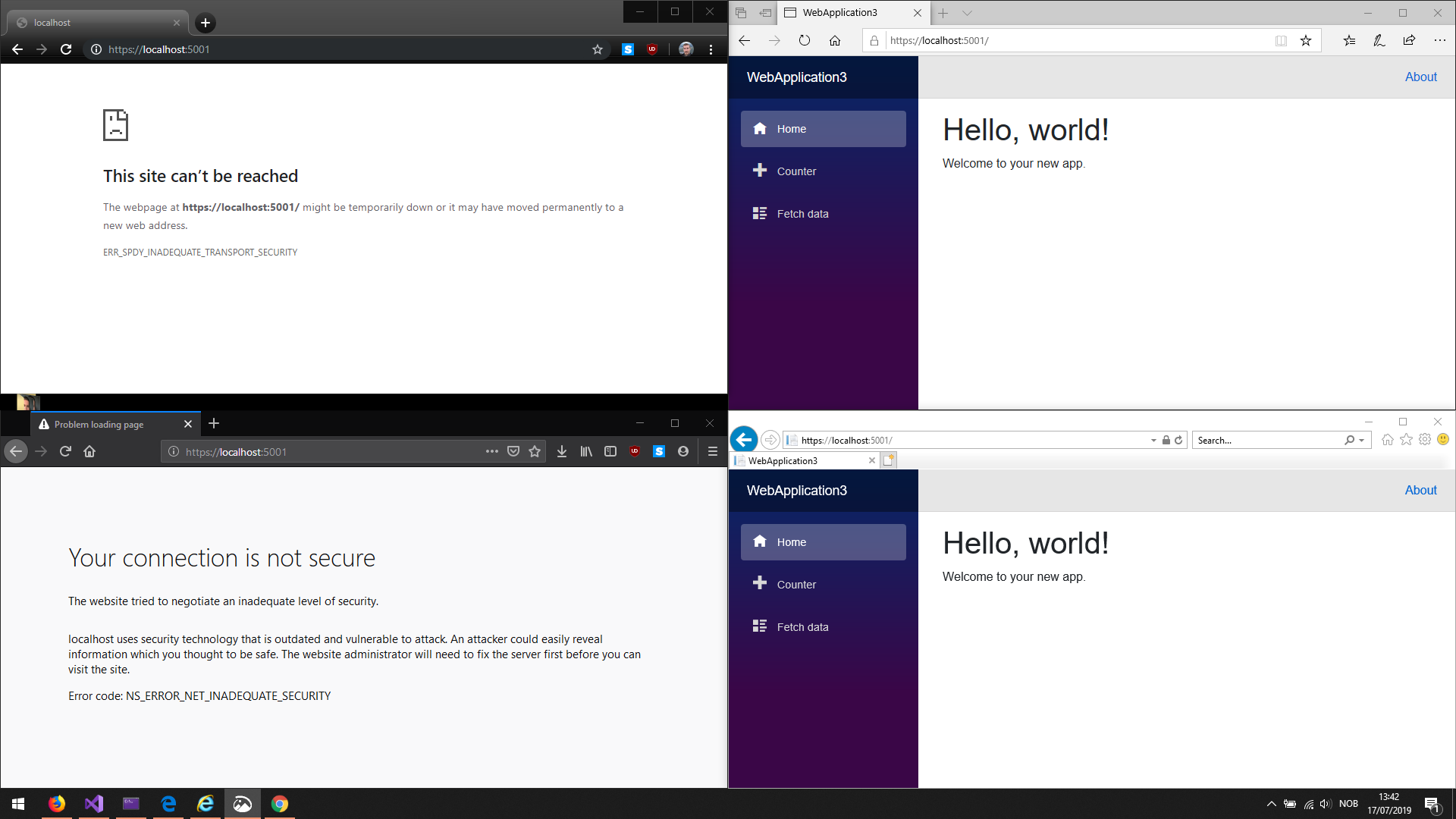The image size is (1456, 819).
Task: Bookmark the page with Chrome's star
Action: 598,49
